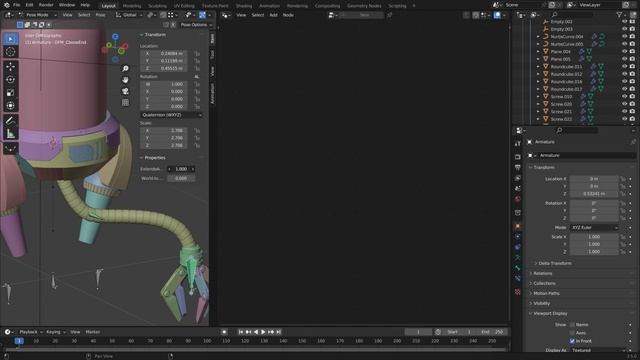Open the Edit menu
Viewport: 640px width, 360px height.
point(29,5)
